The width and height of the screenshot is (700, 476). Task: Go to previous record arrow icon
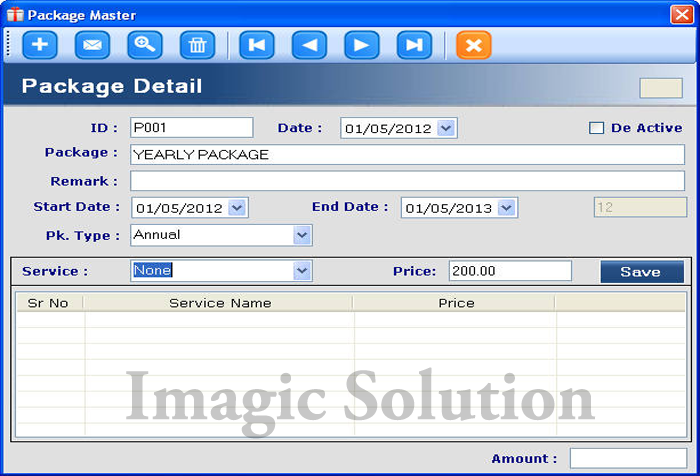(309, 45)
